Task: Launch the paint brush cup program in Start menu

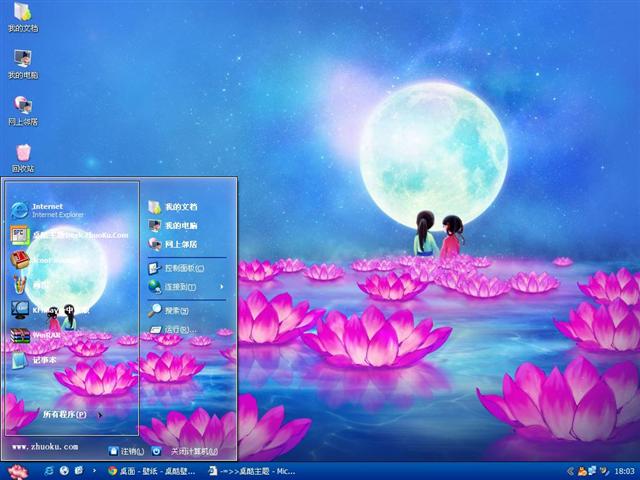Action: point(31,285)
